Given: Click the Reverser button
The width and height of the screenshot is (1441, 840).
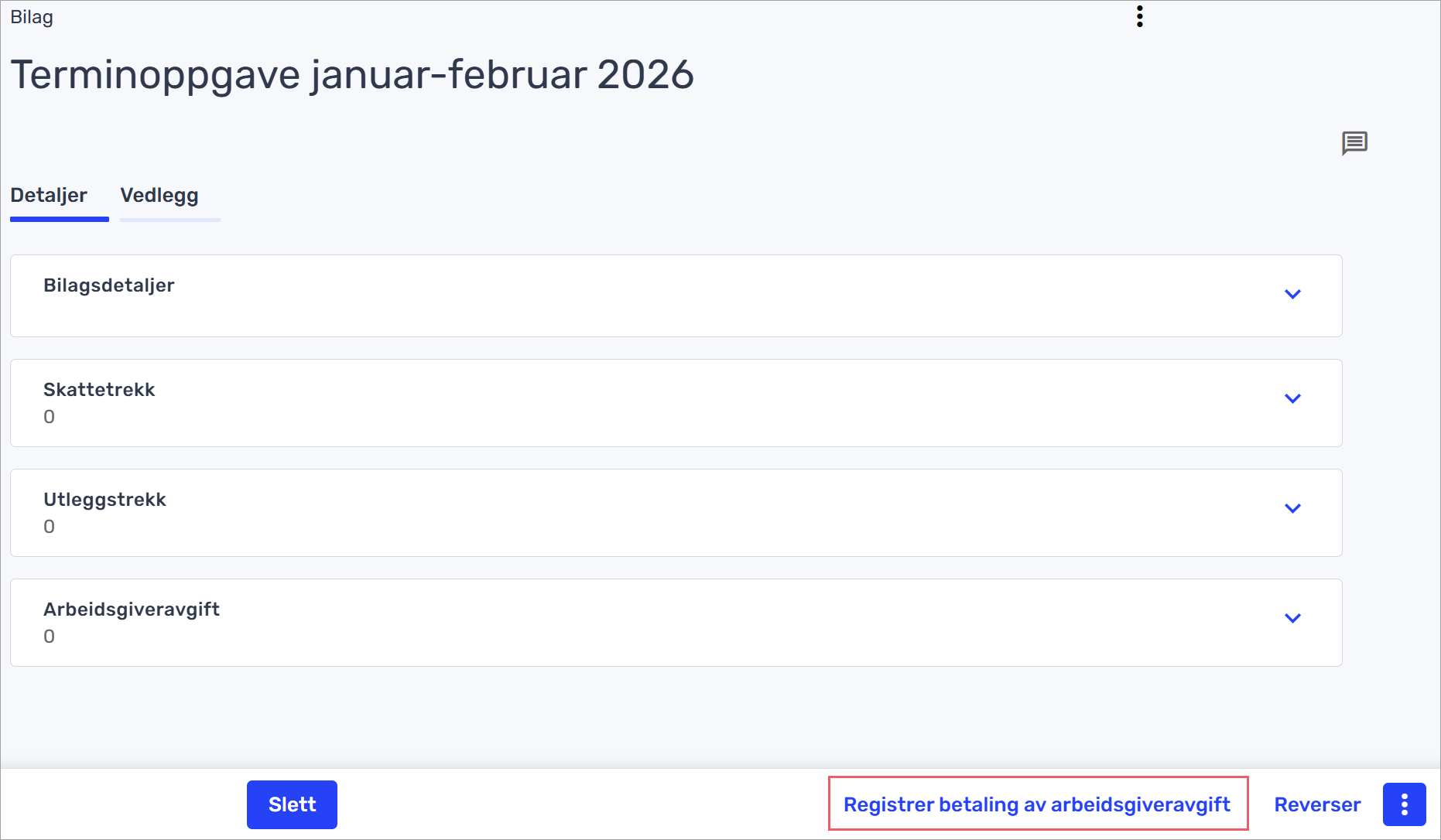Looking at the screenshot, I should pyautogui.click(x=1317, y=804).
